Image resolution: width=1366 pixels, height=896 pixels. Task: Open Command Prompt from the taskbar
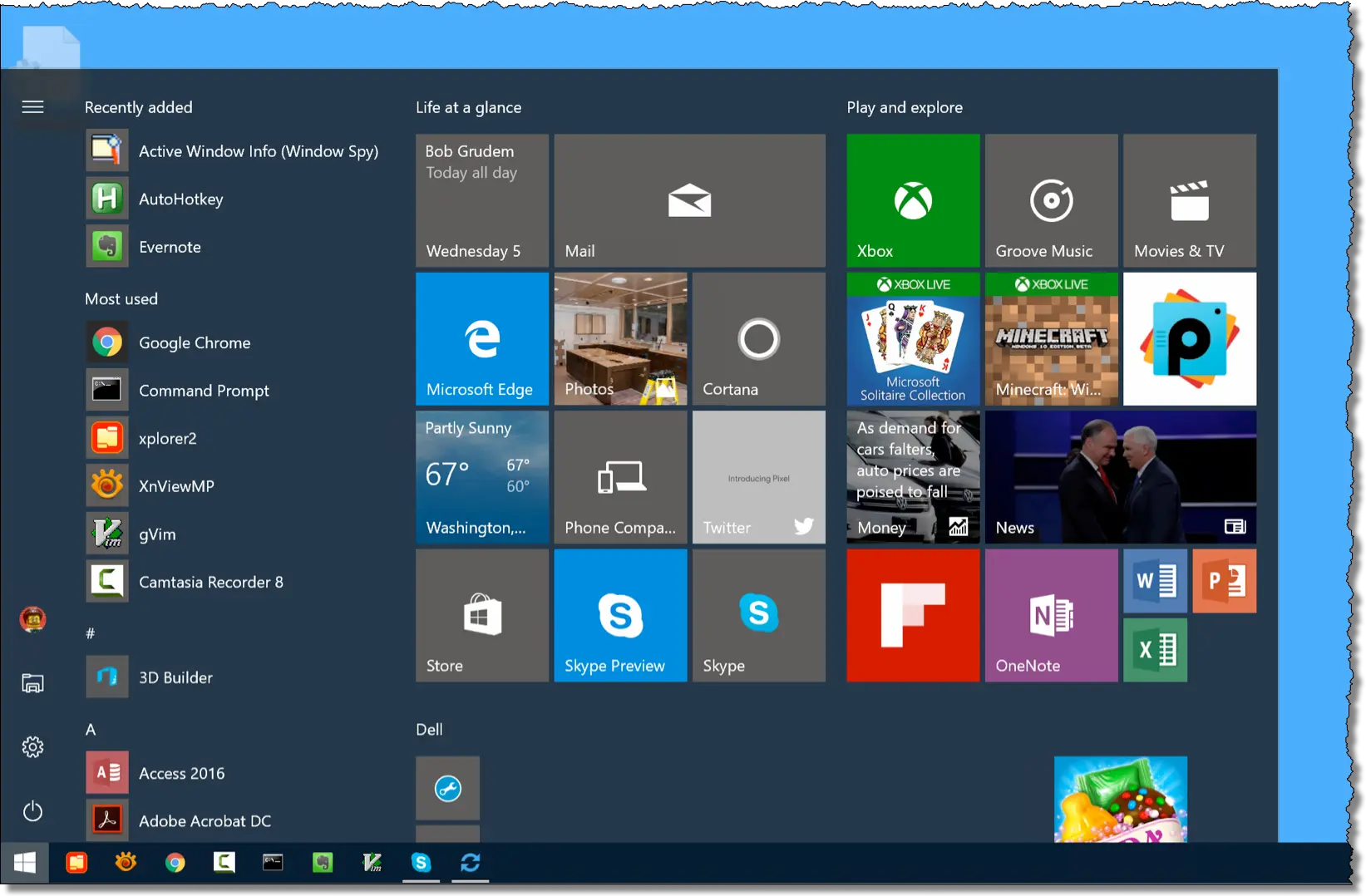(x=273, y=863)
